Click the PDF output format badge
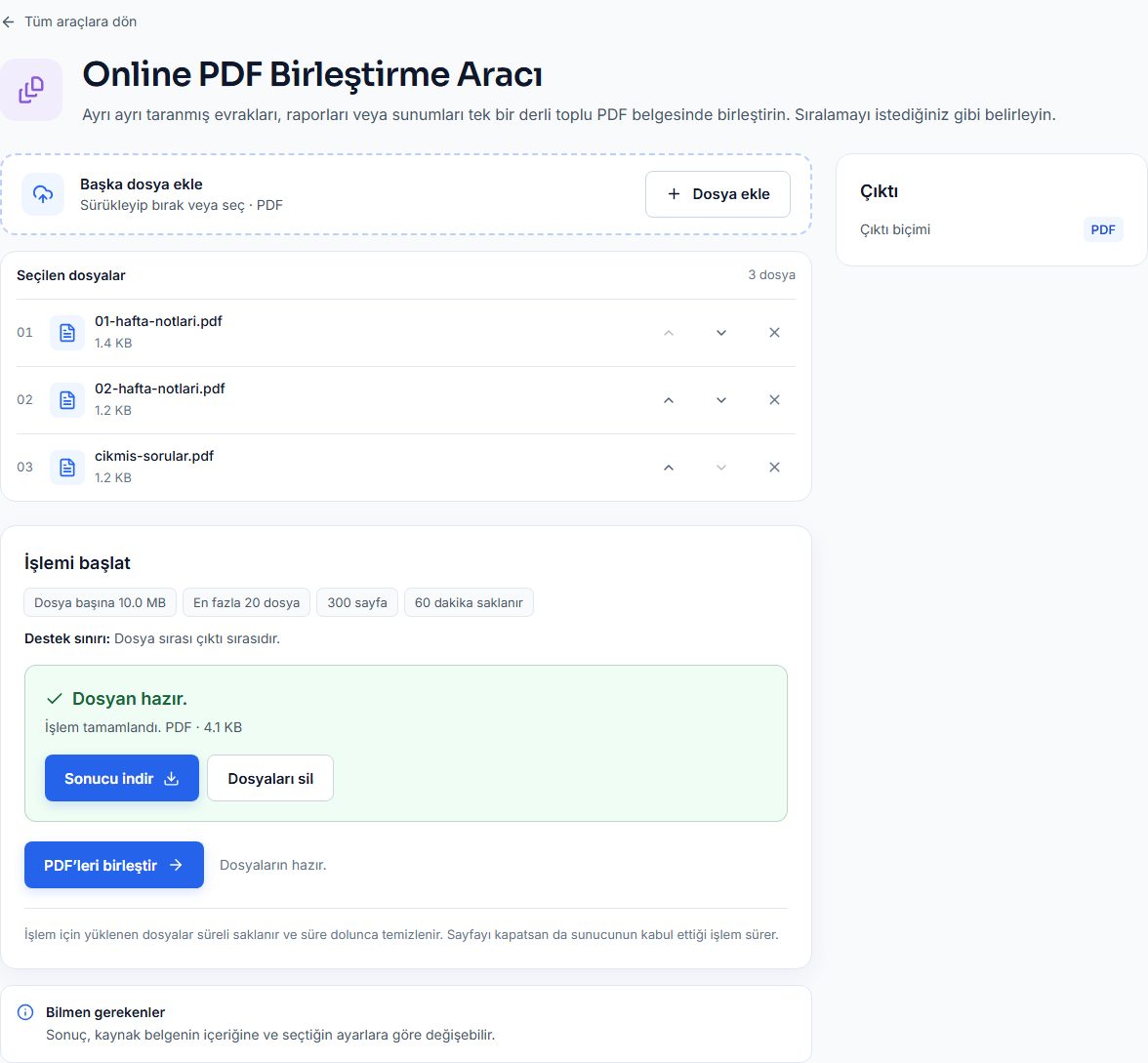 1103,230
